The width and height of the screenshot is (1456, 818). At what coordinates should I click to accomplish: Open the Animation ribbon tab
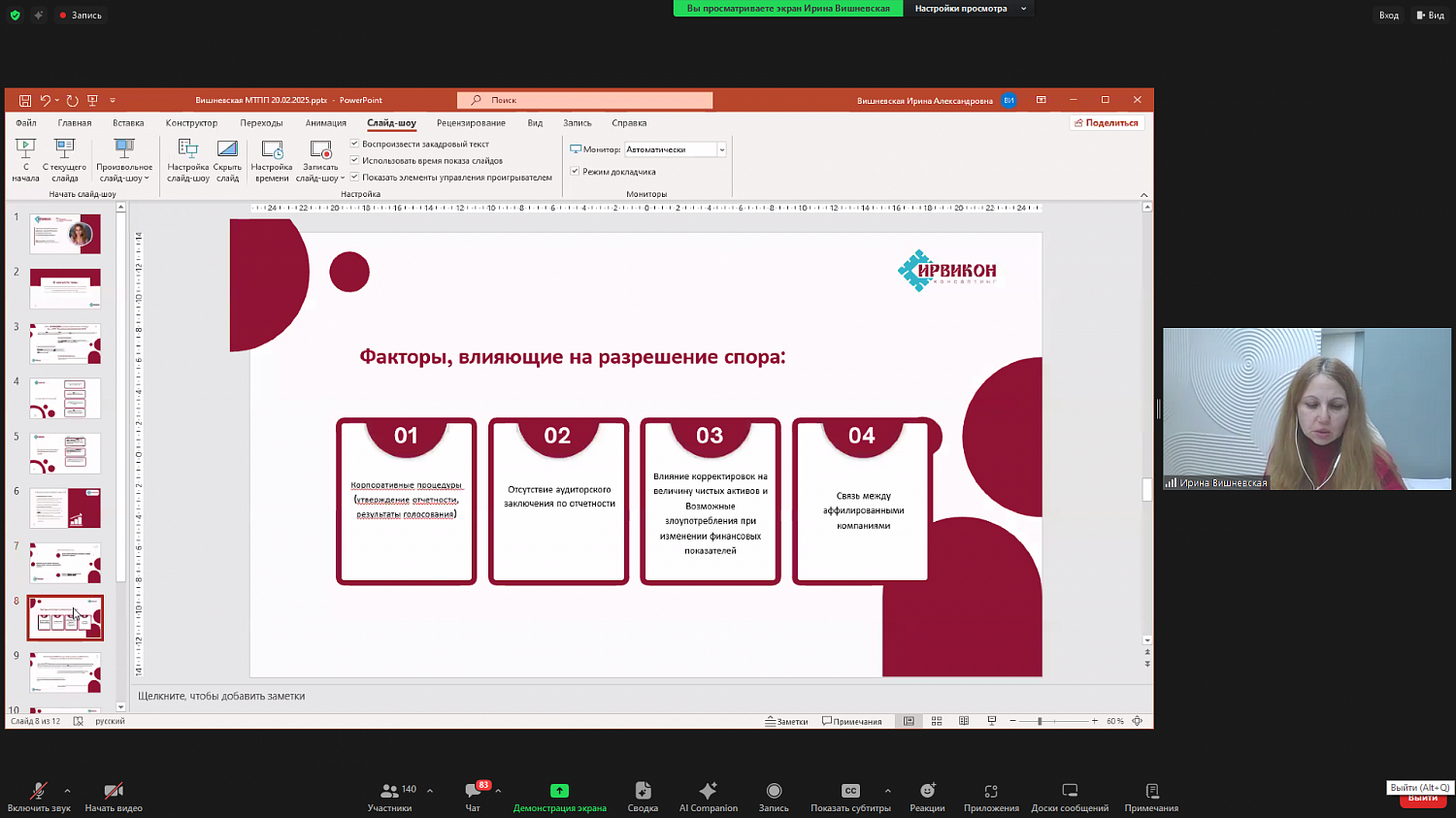[325, 123]
